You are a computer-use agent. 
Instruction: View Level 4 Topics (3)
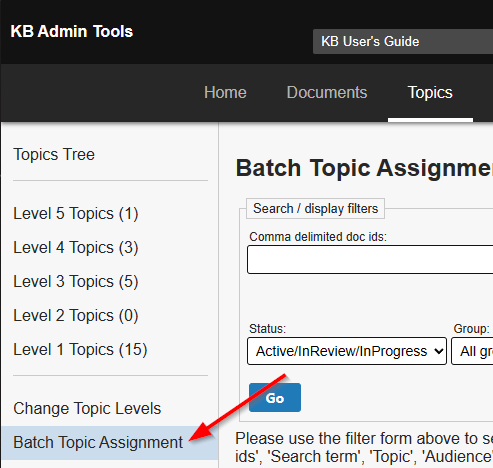pos(76,247)
